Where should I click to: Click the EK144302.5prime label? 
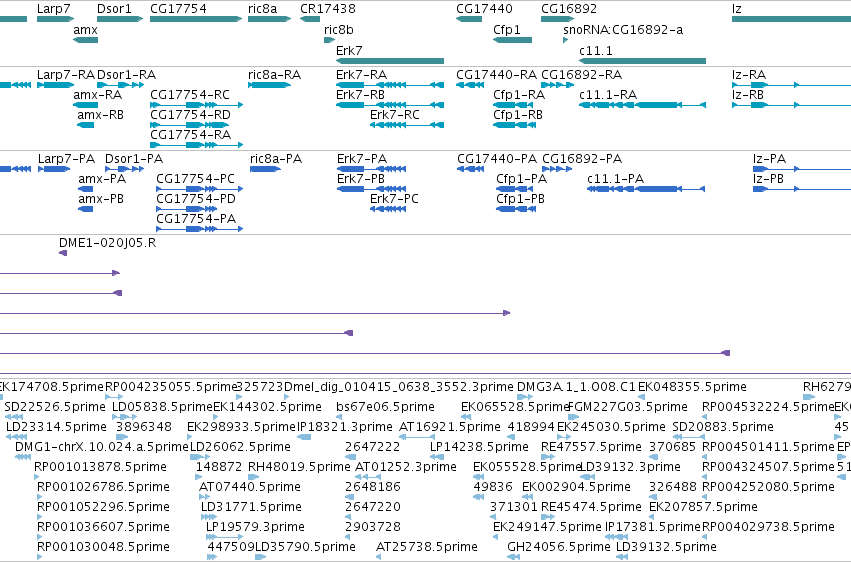(x=267, y=407)
